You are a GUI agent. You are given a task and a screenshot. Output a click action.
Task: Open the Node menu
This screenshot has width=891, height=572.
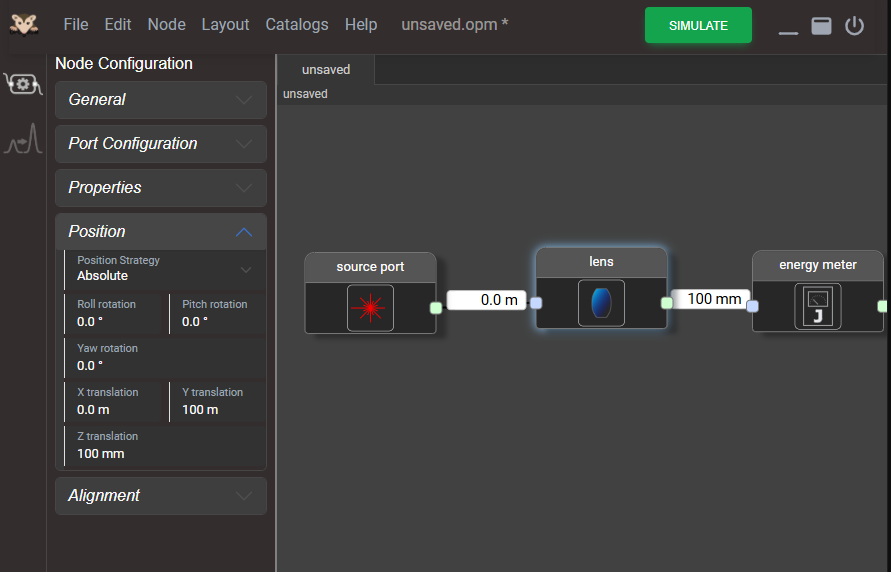[x=166, y=24]
